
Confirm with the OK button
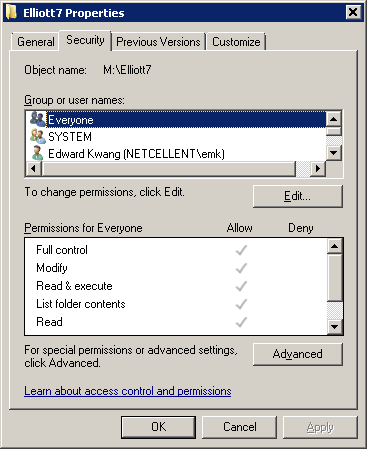pos(158,427)
